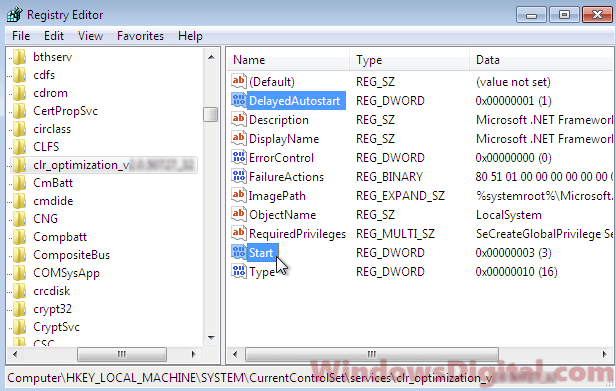Click the cmdide folder icon
The image size is (616, 391).
click(x=19, y=201)
